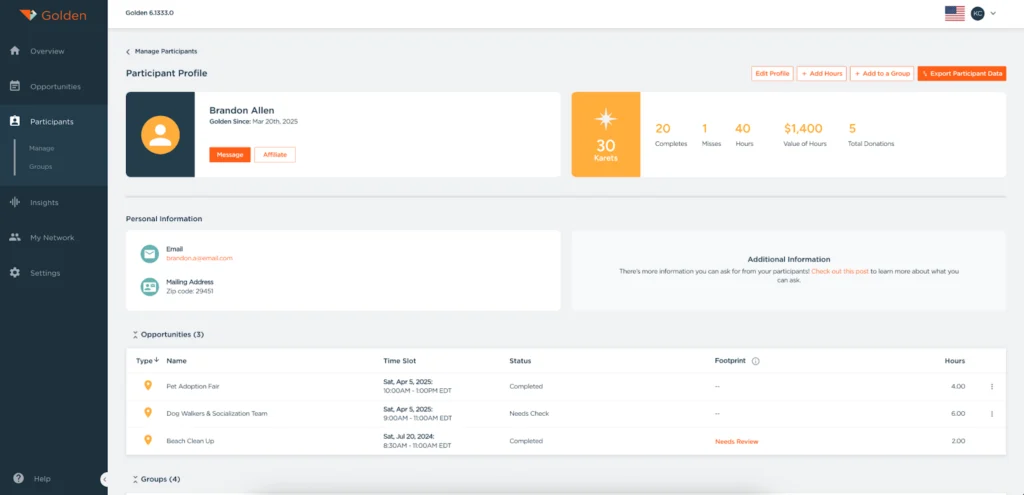Open the 'Check out this post' link
1024x495 pixels.
pyautogui.click(x=840, y=270)
